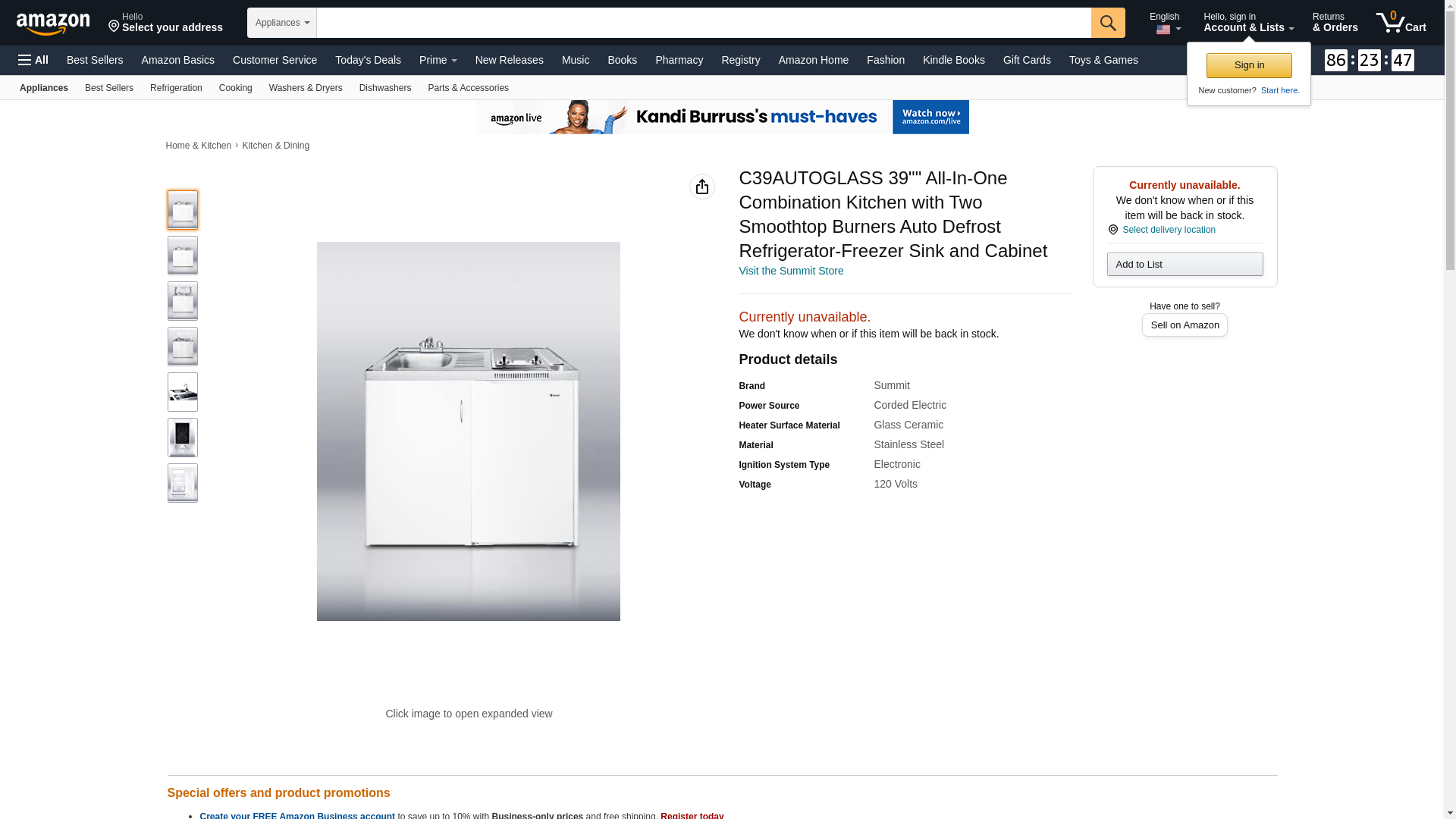Visit the Summit Store link
This screenshot has height=819, width=1456.
click(x=791, y=271)
